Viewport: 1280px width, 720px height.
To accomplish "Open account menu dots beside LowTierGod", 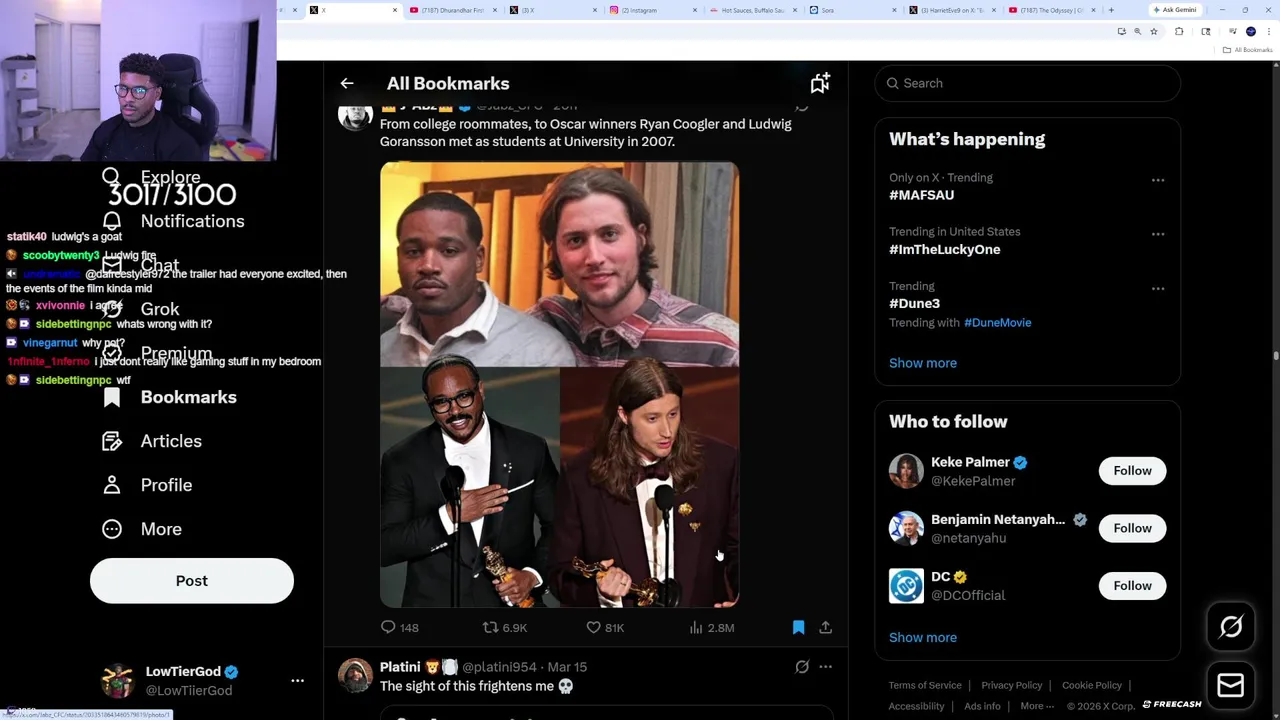I will [297, 681].
